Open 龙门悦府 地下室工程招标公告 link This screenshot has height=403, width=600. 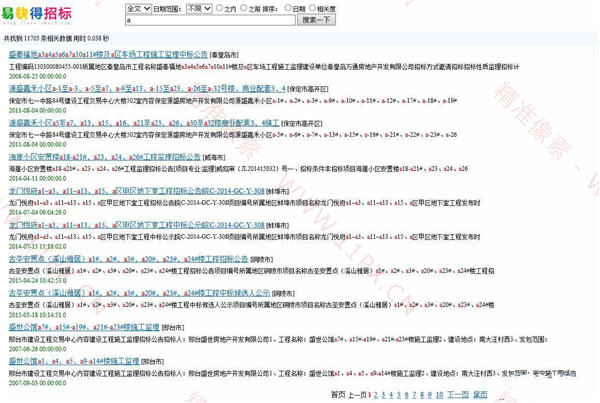[137, 191]
